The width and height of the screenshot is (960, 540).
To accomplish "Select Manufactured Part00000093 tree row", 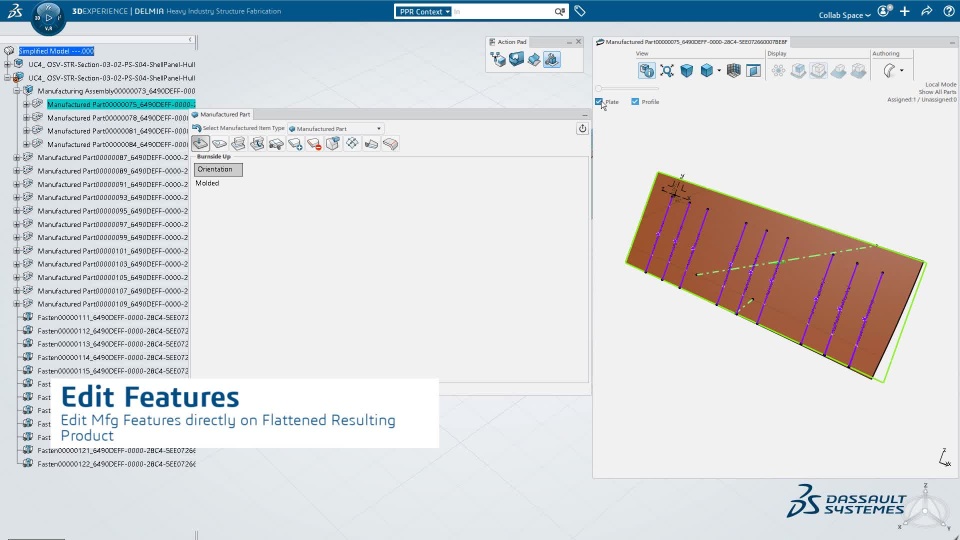I will [x=113, y=197].
